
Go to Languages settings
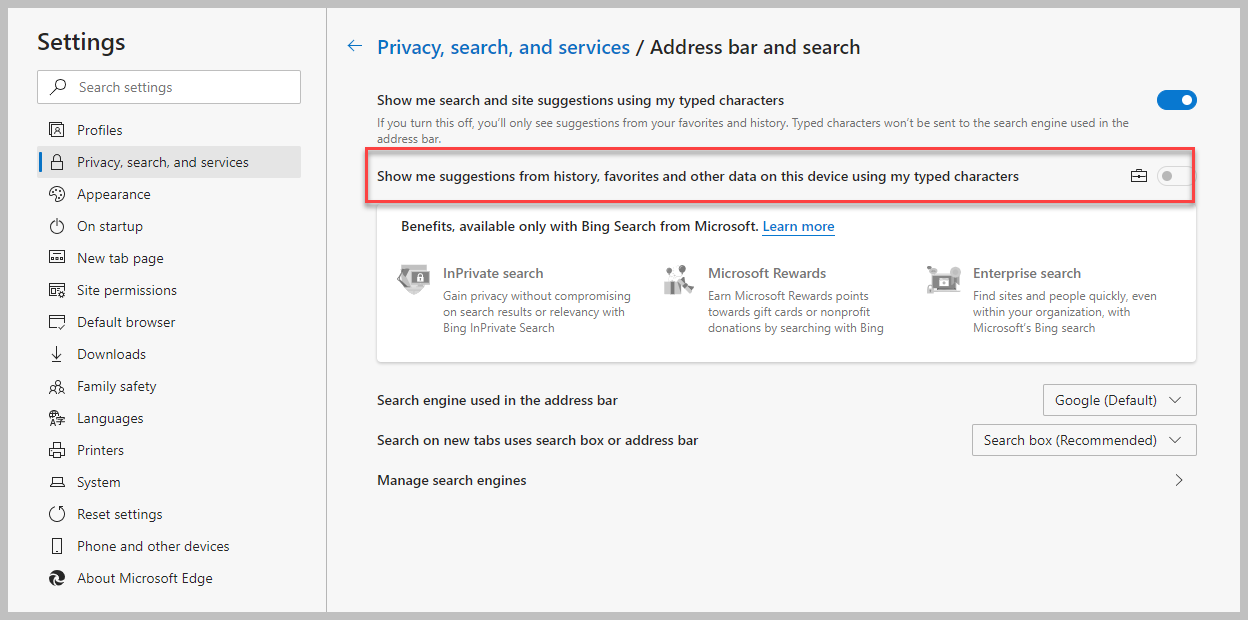coord(110,418)
